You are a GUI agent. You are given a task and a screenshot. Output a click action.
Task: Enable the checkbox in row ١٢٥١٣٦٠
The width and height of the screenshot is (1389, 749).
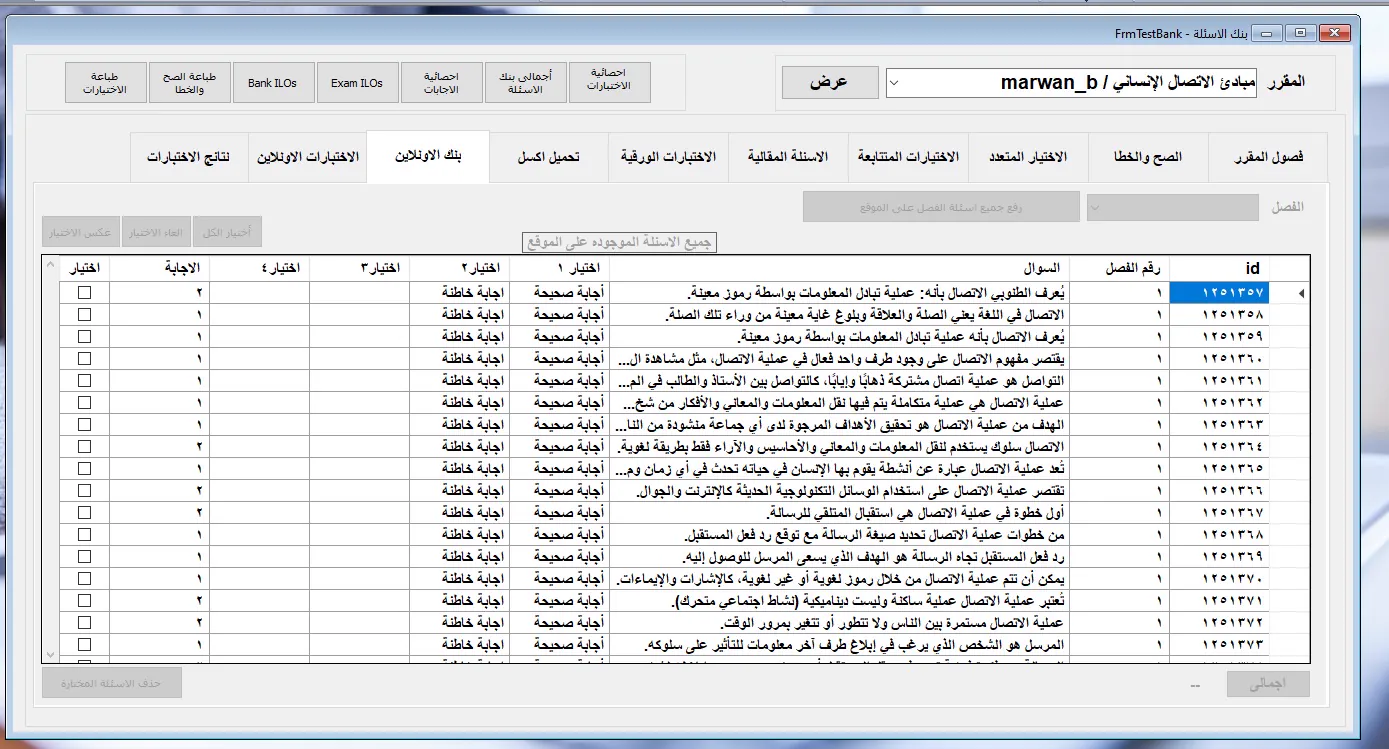pyautogui.click(x=85, y=358)
